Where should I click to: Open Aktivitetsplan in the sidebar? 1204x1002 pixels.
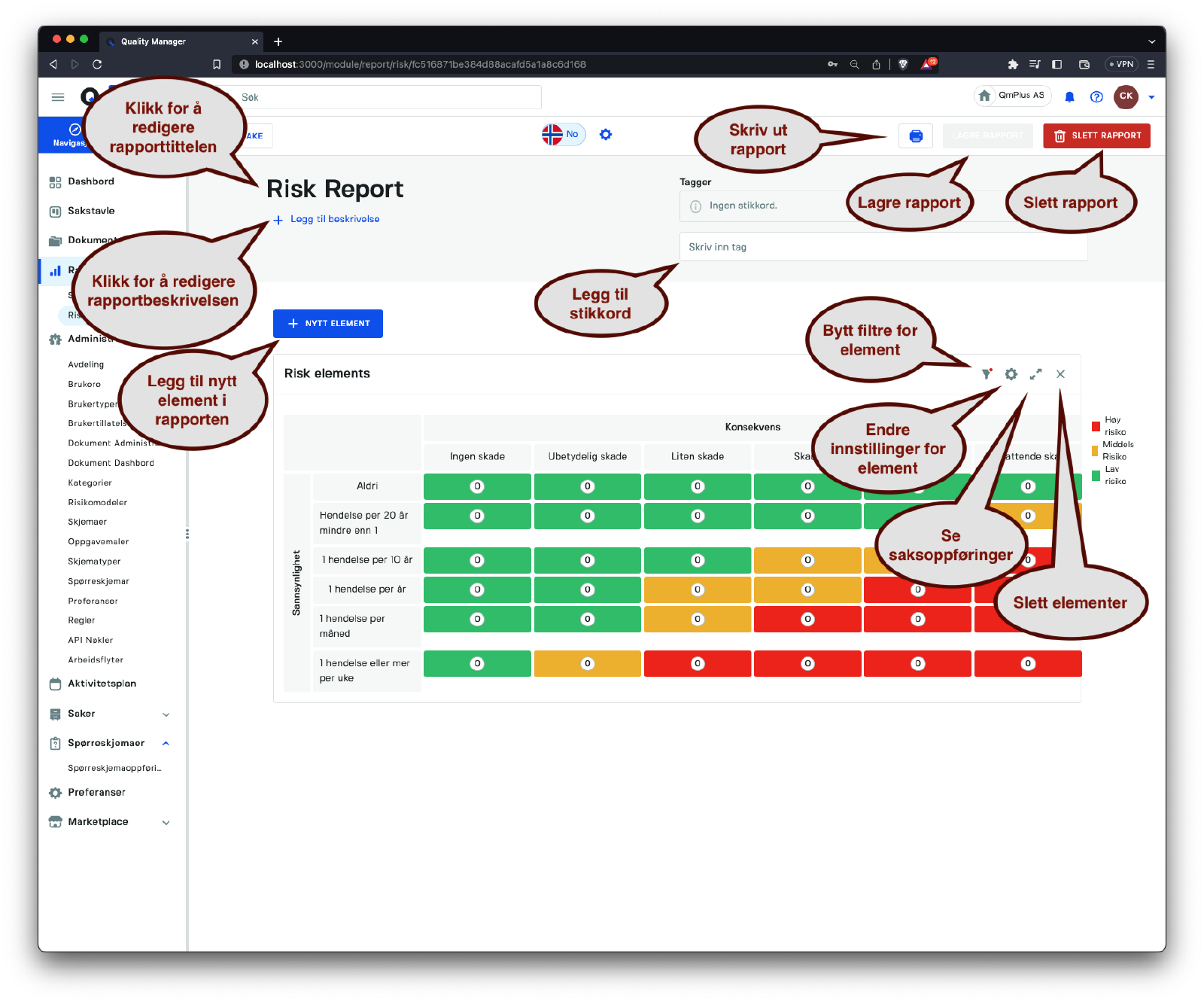click(102, 684)
